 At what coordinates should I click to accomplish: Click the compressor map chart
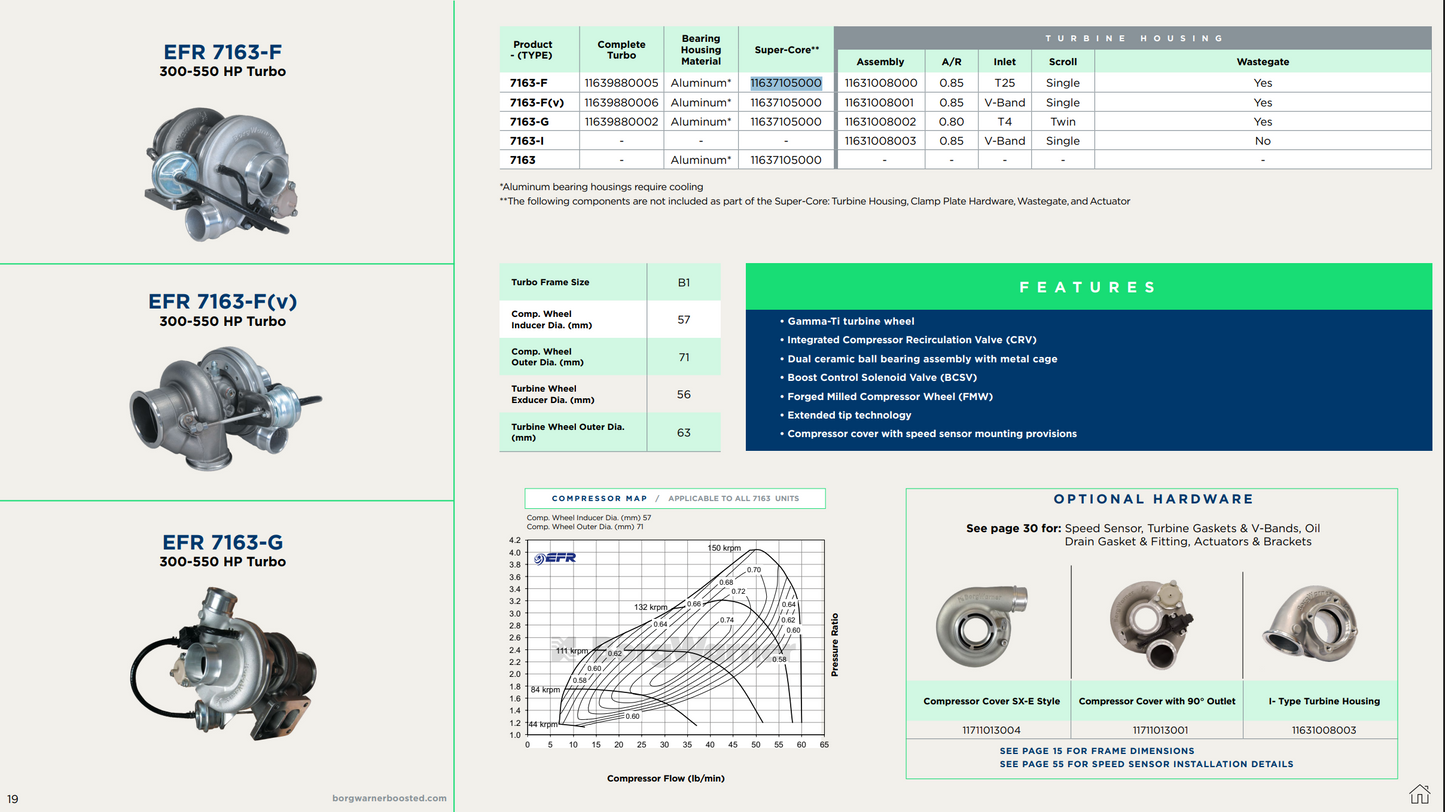point(675,640)
